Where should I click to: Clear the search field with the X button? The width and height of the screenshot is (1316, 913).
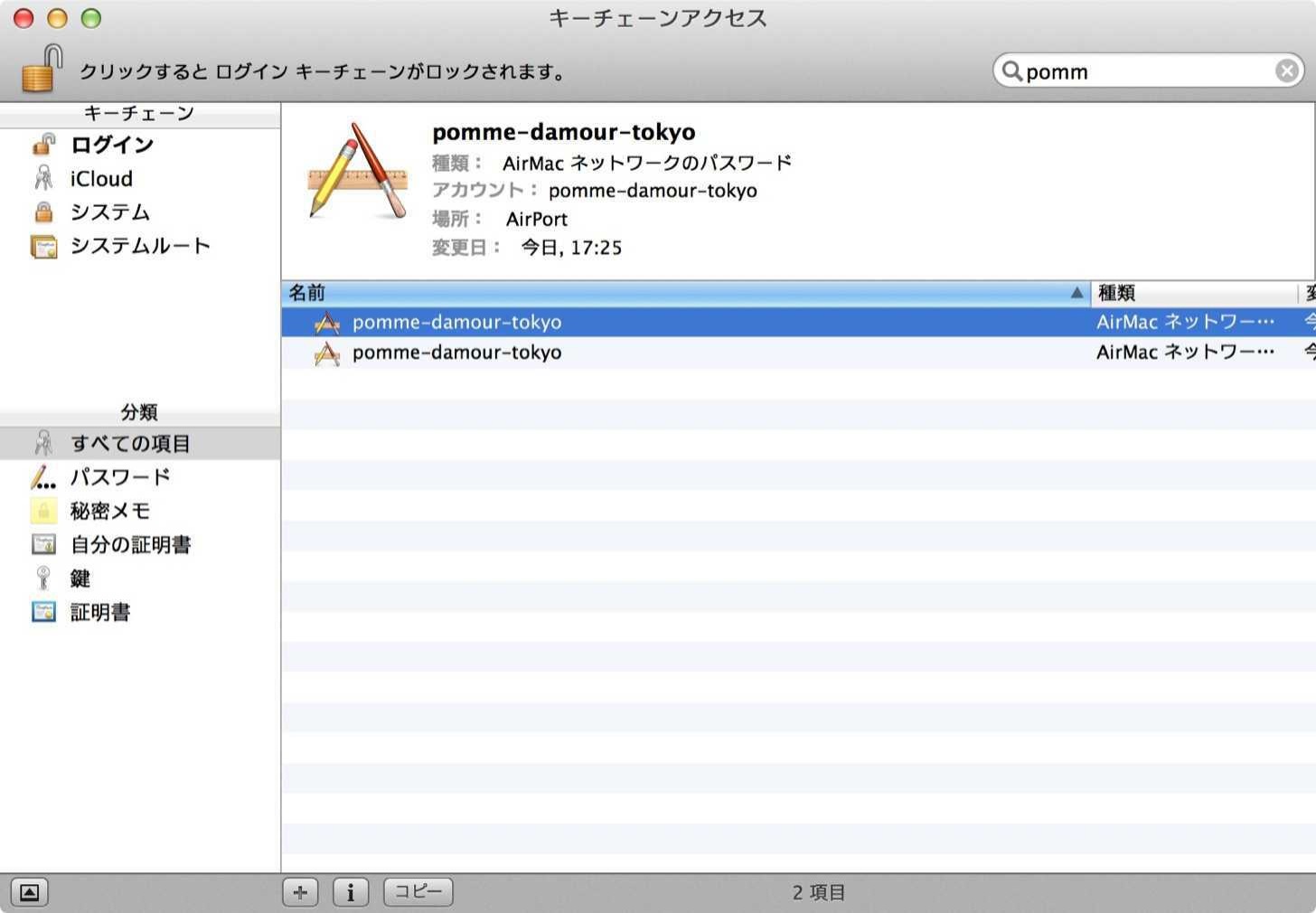coord(1286,71)
